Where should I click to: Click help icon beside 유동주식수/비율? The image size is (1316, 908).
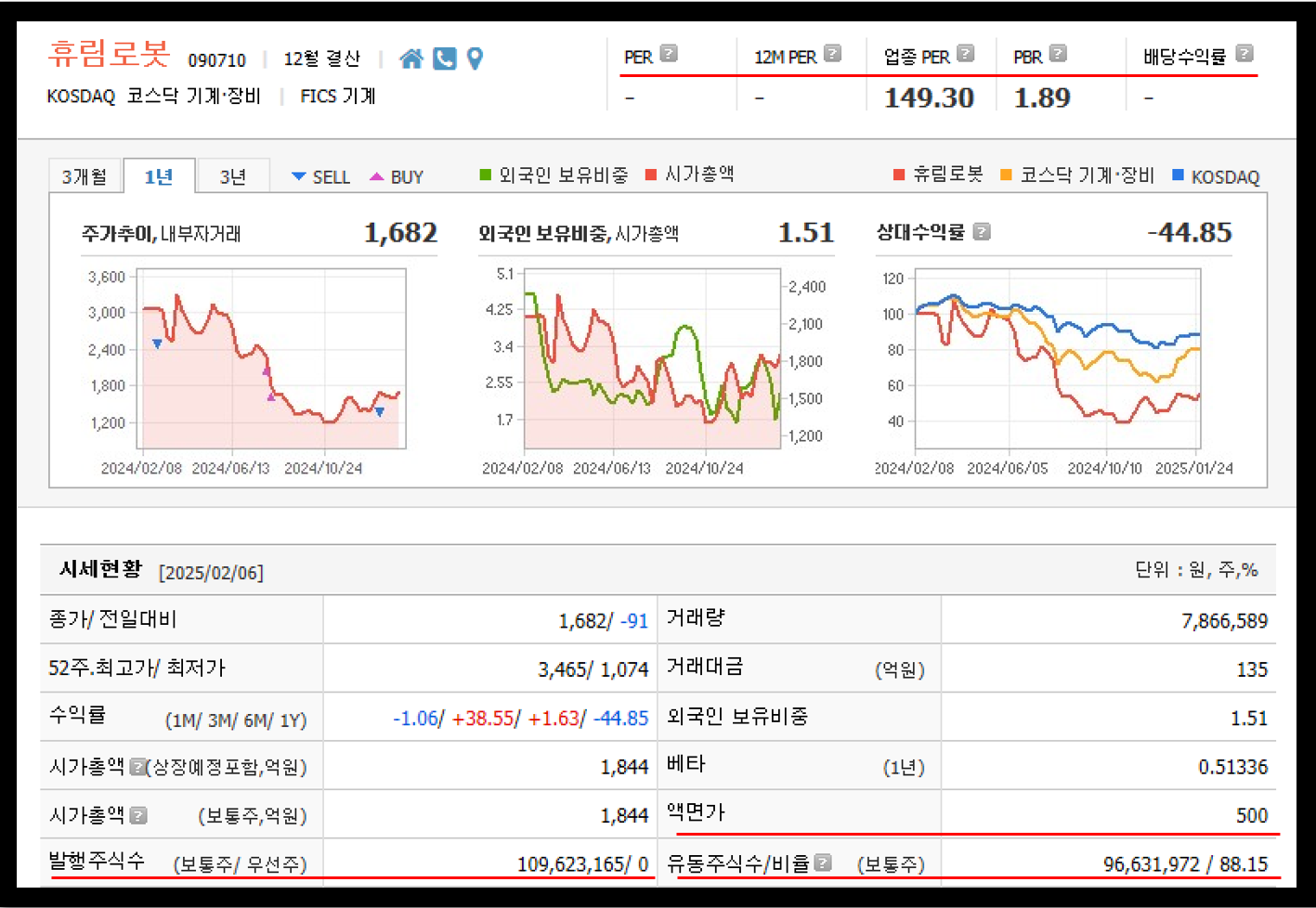[x=823, y=863]
